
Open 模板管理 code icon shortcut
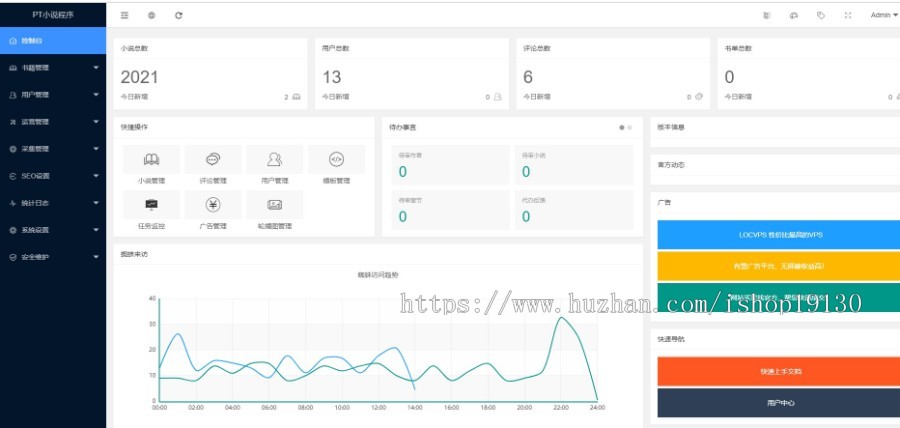336,159
